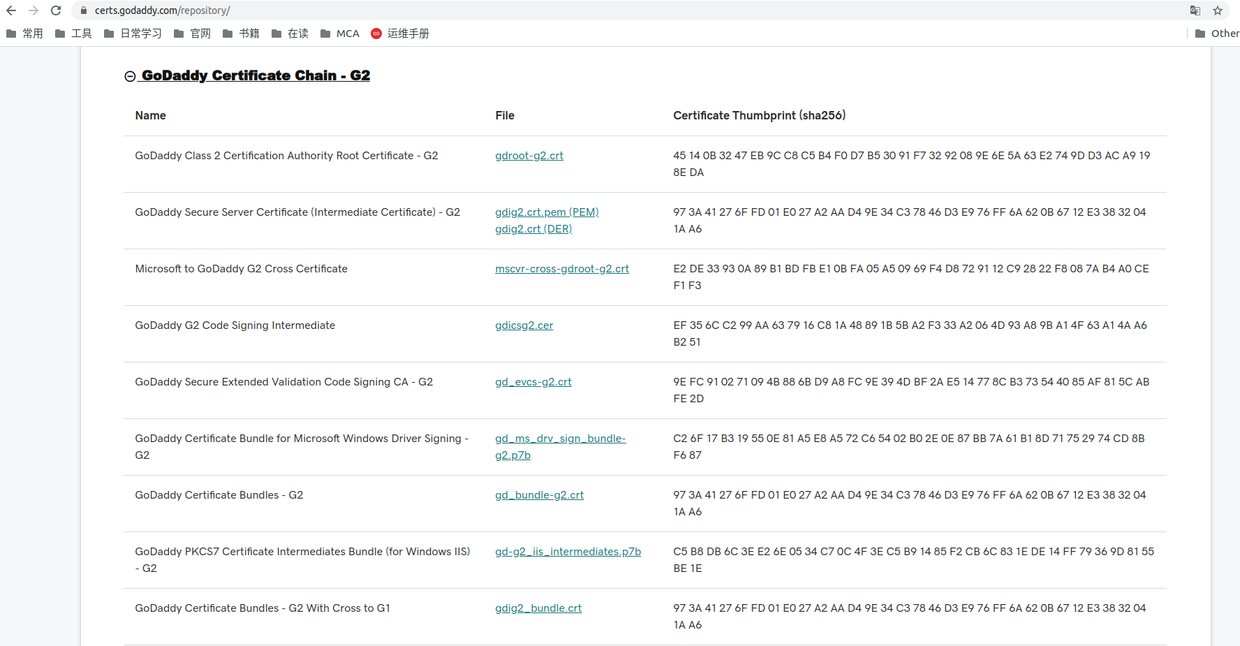Screen dimensions: 1240x646
Task: Go forward to the next page
Action: click(33, 10)
